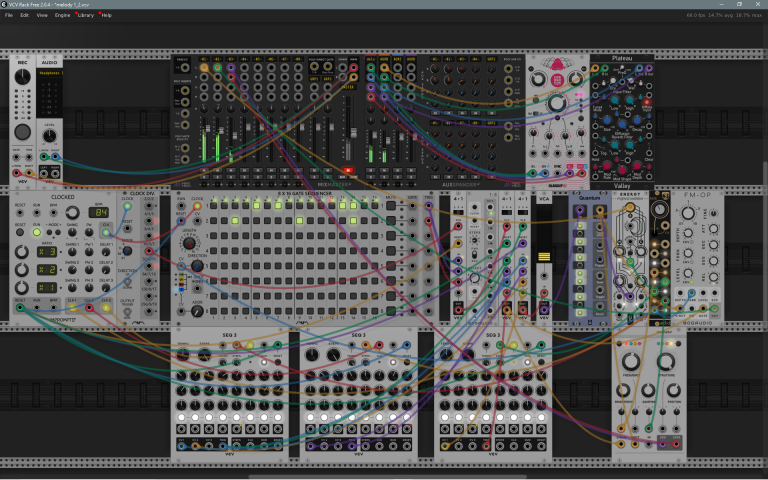Click the PW knob on Clocked
768x480 pixels.
click(x=89, y=232)
